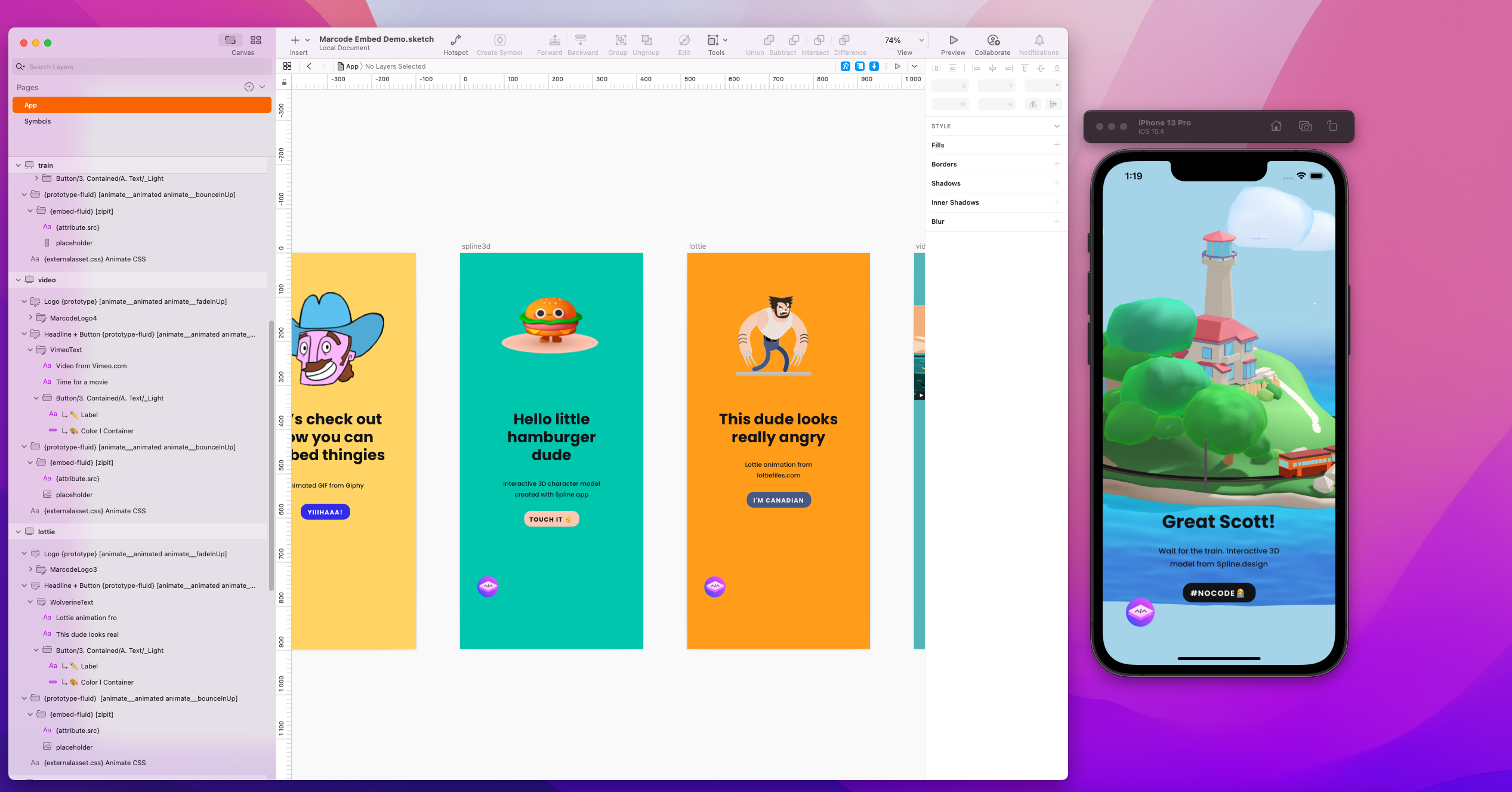Click the Insert plus icon
Viewport: 1512px width, 792px height.
tap(295, 40)
